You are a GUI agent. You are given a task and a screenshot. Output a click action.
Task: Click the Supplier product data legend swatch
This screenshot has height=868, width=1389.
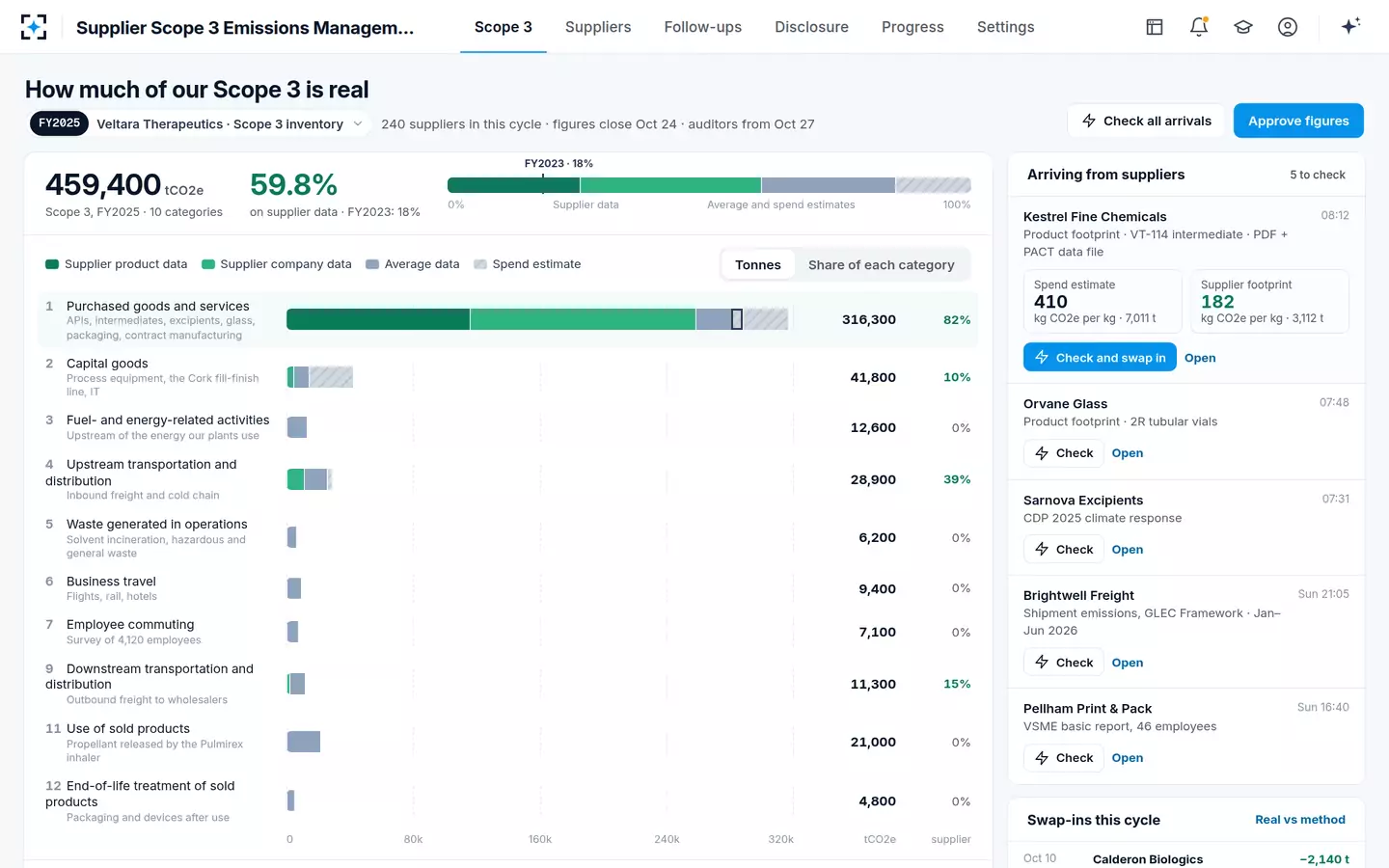point(52,264)
